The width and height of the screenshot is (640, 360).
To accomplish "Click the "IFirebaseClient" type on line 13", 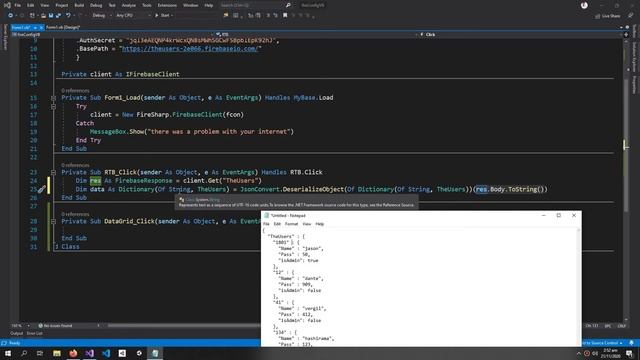I will tap(153, 74).
